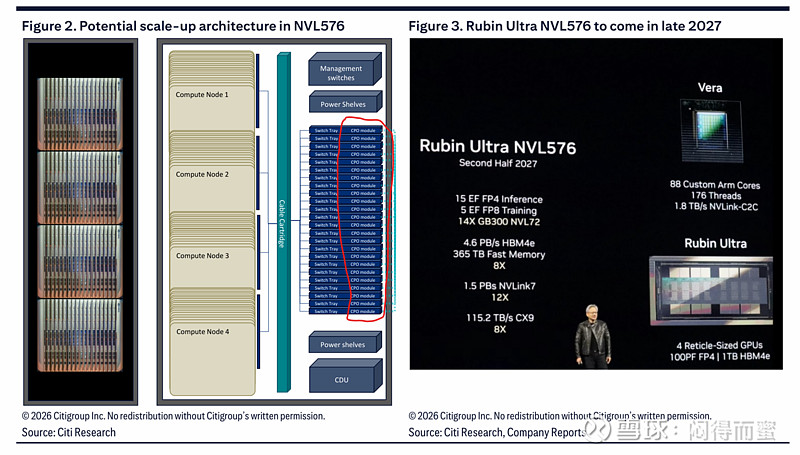This screenshot has height=455, width=800.
Task: Click 'Source: Citi Research, Company Reports' line
Action: [497, 432]
